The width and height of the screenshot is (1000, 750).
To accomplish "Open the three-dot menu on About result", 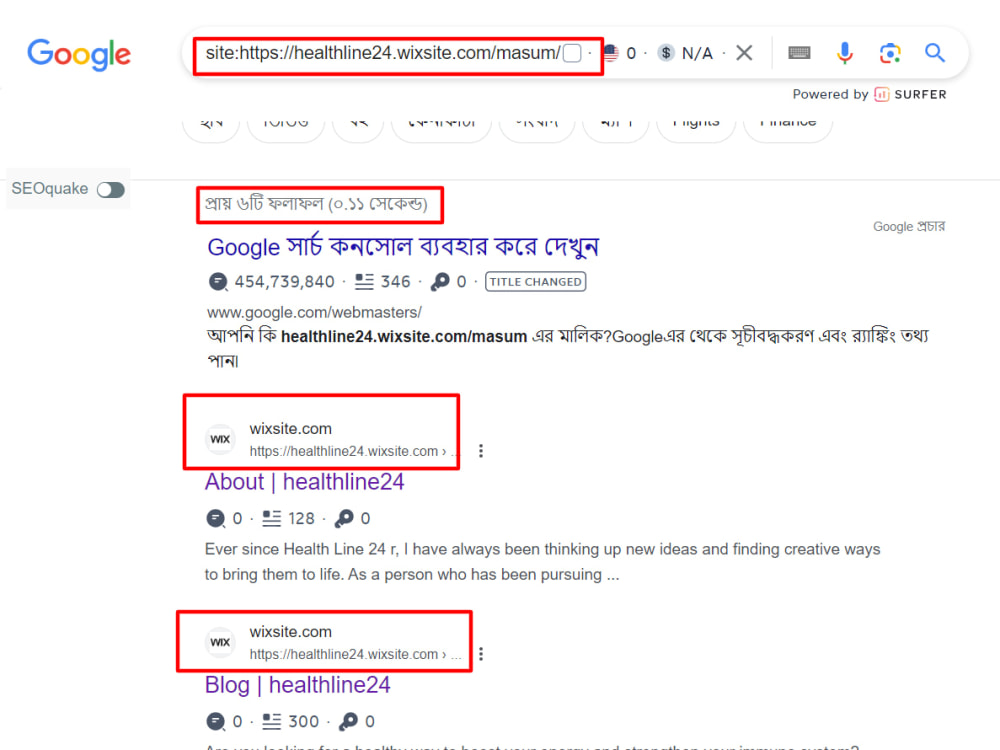I will 481,451.
